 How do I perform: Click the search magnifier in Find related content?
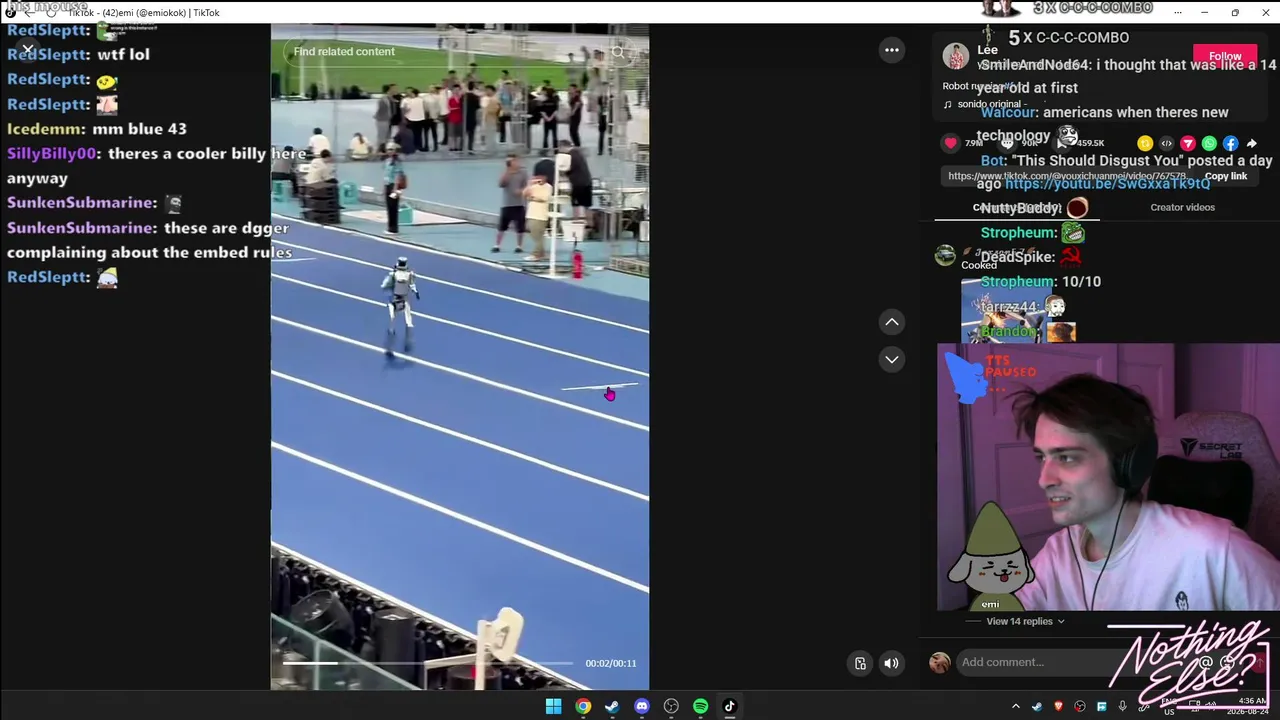point(618,52)
